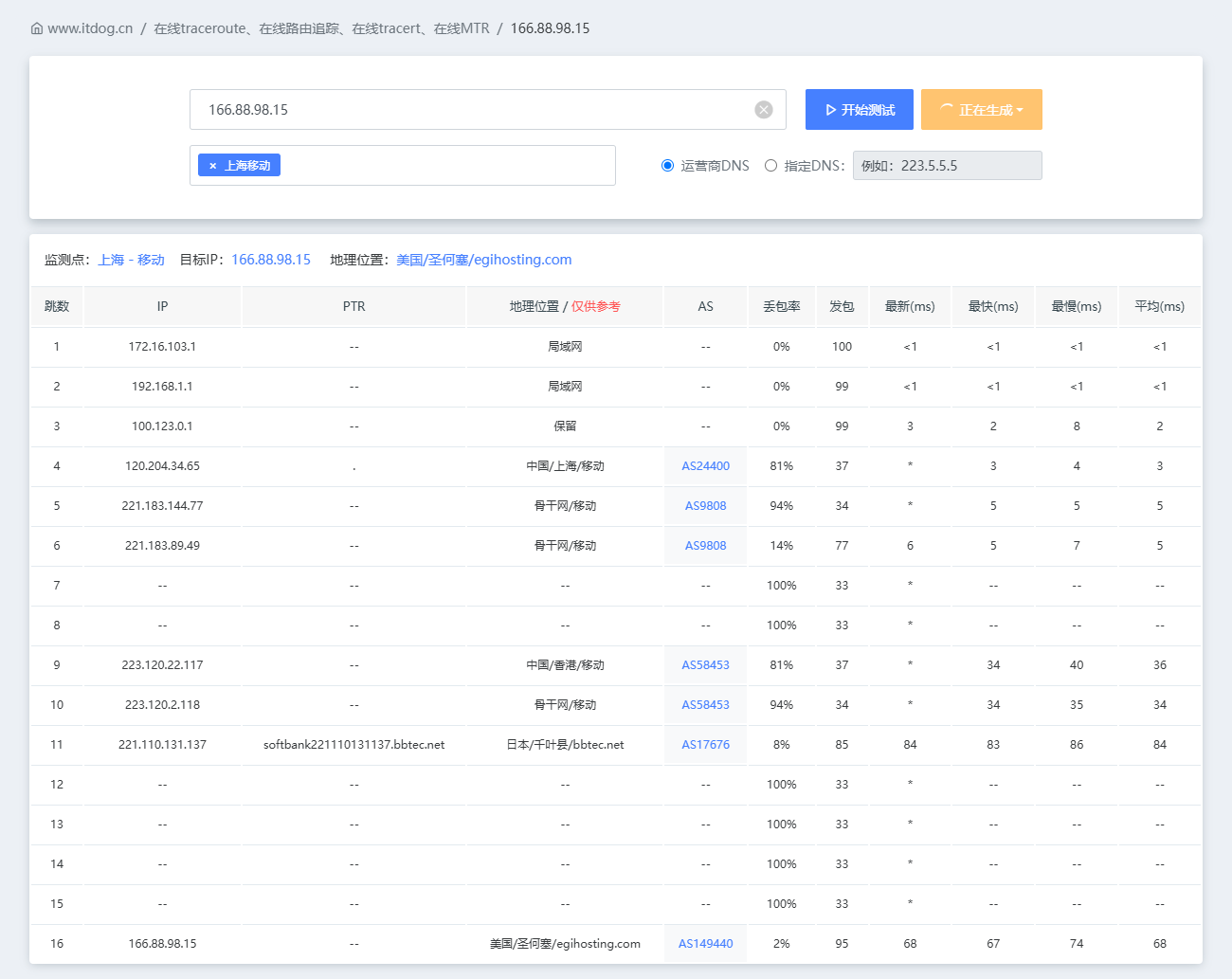The image size is (1232, 979).
Task: Click the AS column header
Action: coord(706,306)
